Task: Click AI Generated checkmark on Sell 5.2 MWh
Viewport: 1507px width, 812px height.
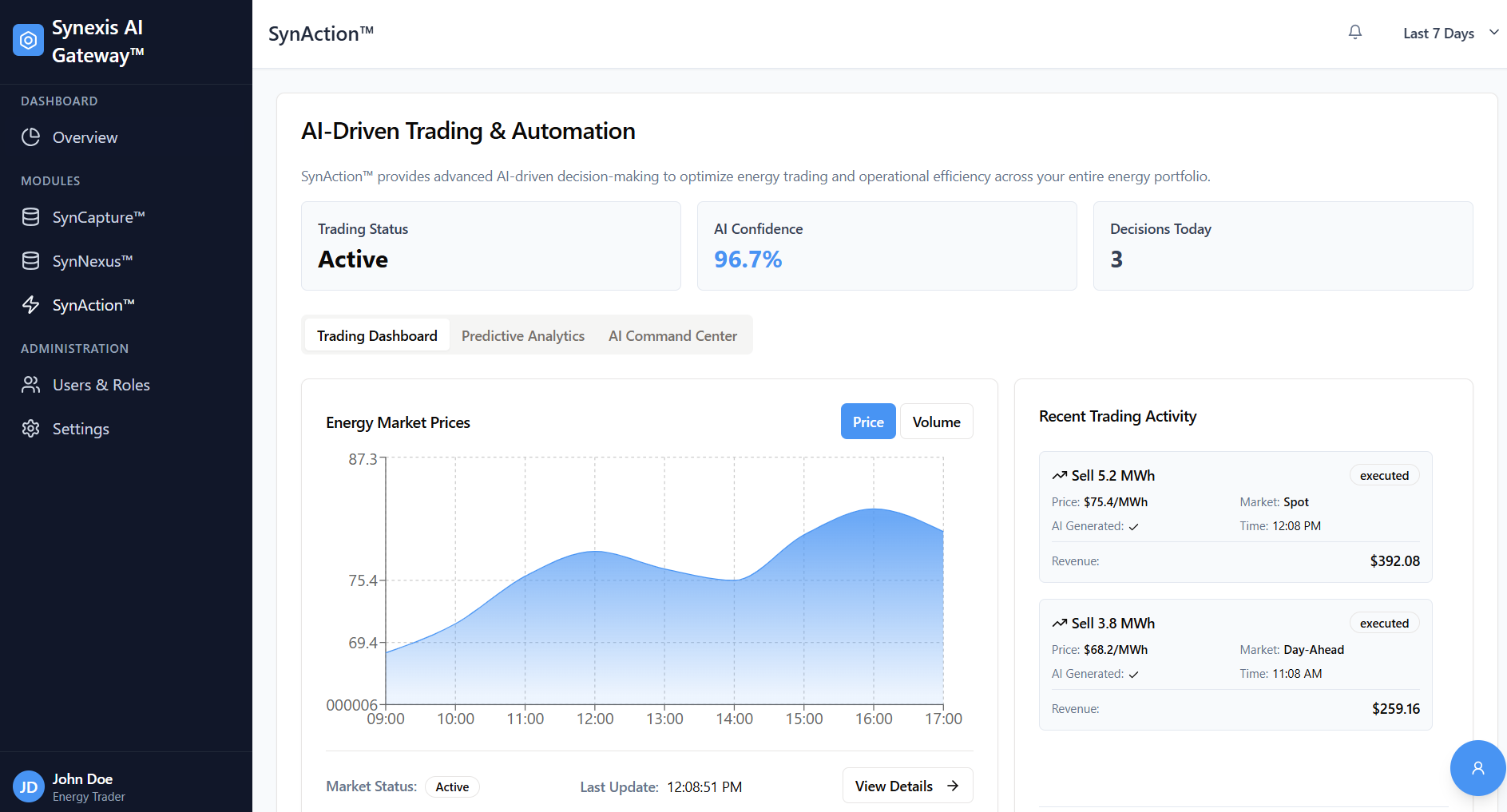Action: click(1134, 527)
